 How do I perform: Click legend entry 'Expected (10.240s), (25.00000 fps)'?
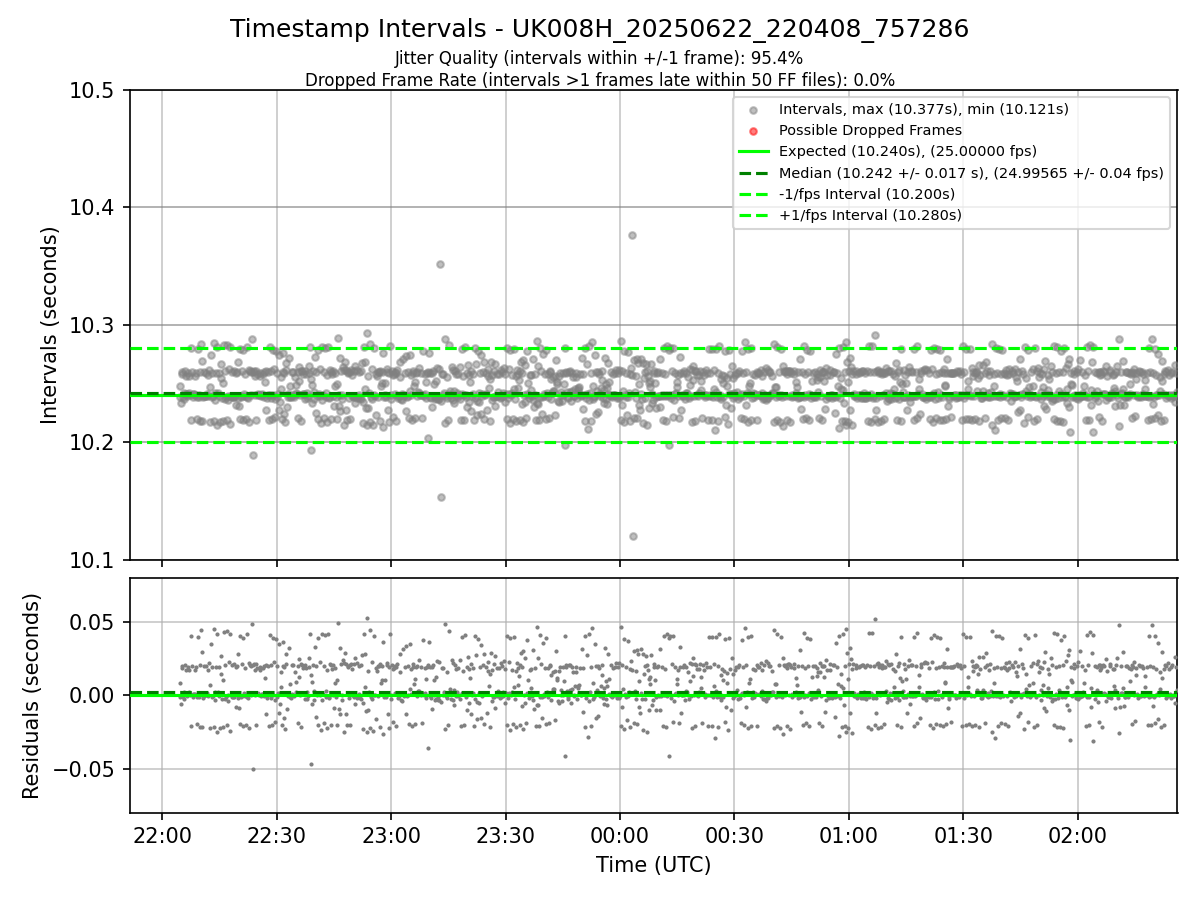coord(908,151)
